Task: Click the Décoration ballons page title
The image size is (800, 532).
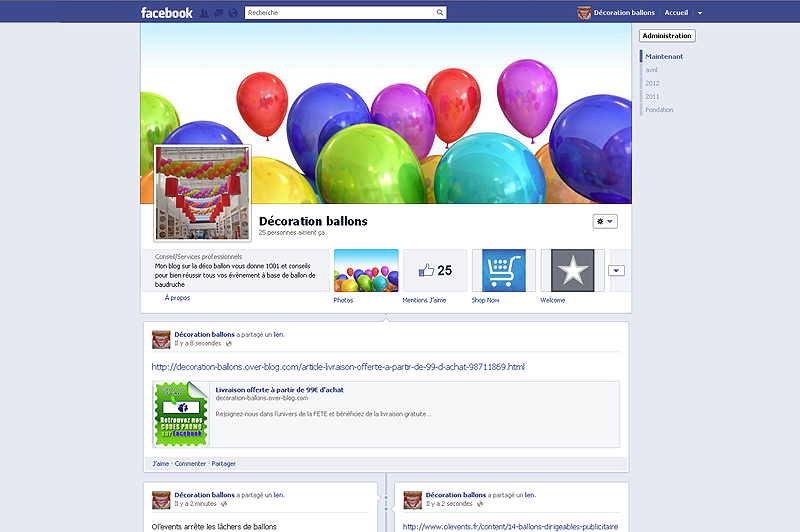Action: (313, 221)
